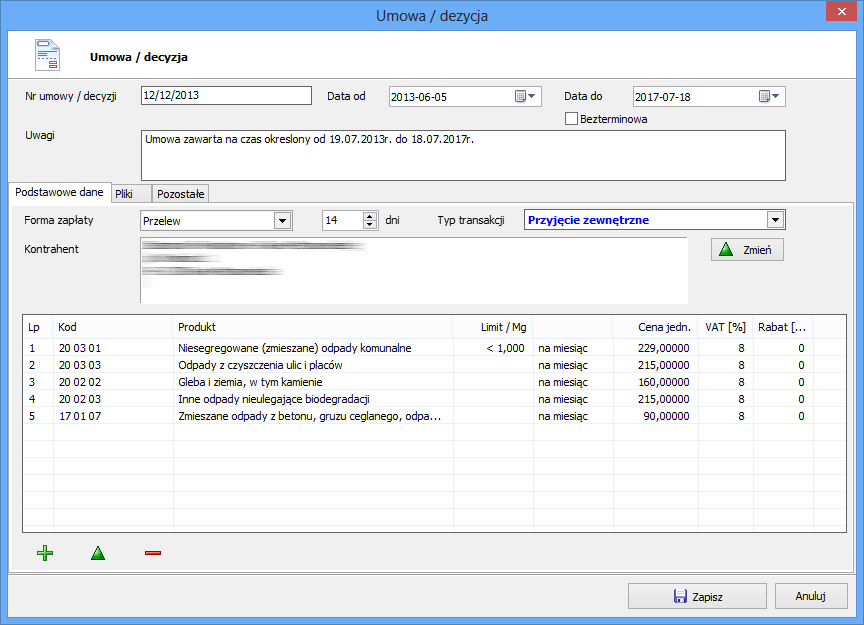Focus the Nr umowy / decyzji field
The image size is (864, 625).
tap(226, 96)
